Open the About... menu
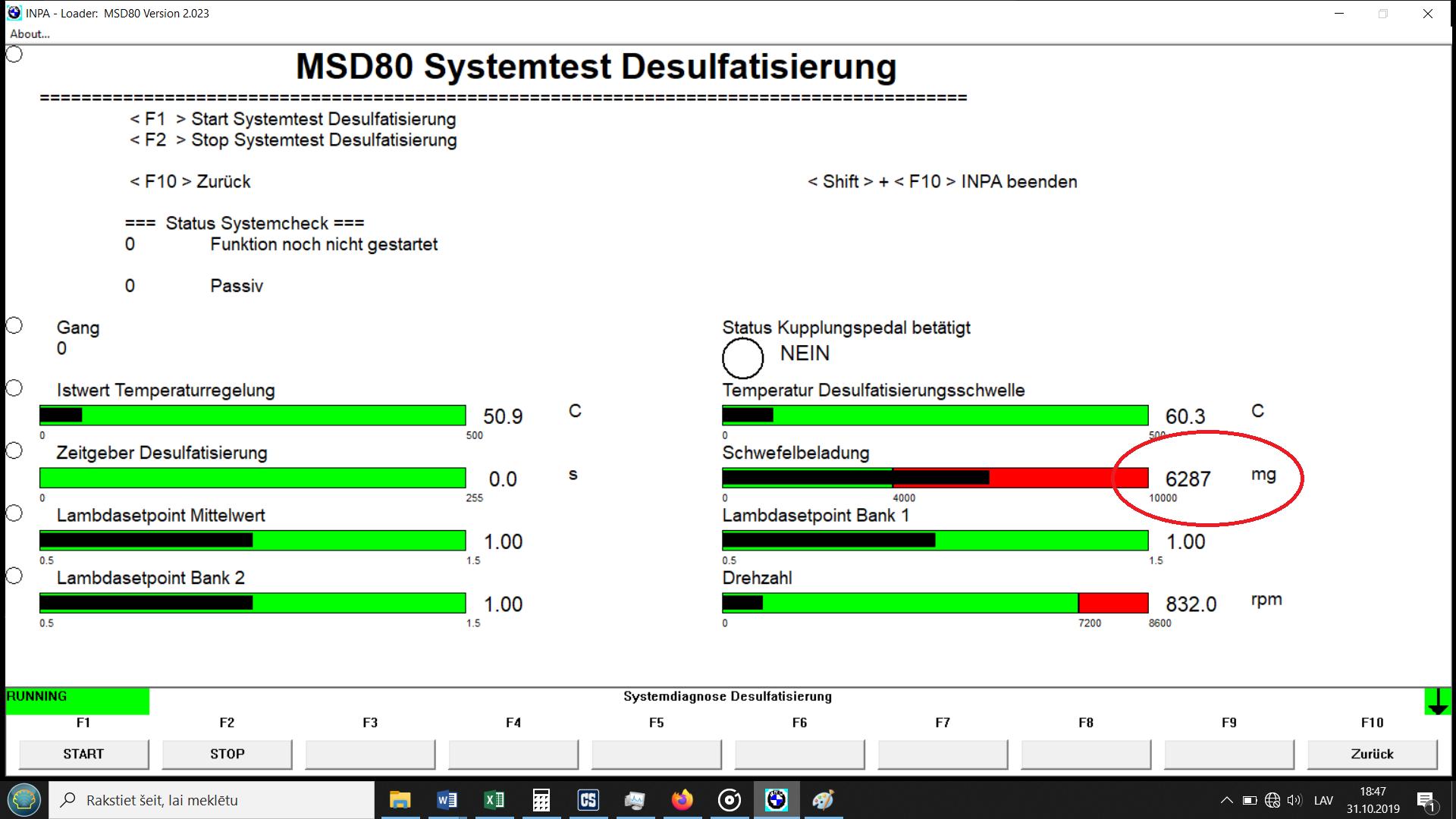This screenshot has width=1456, height=819. click(30, 34)
